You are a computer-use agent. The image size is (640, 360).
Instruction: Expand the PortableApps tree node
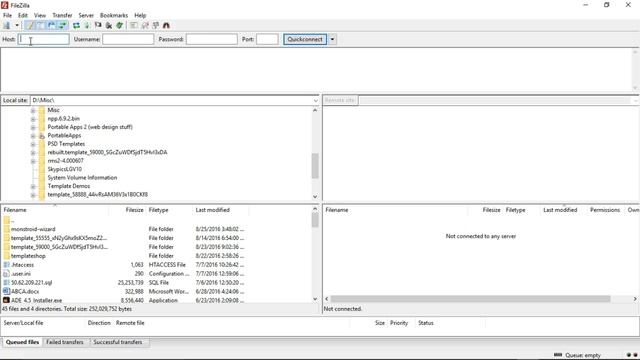point(33,136)
